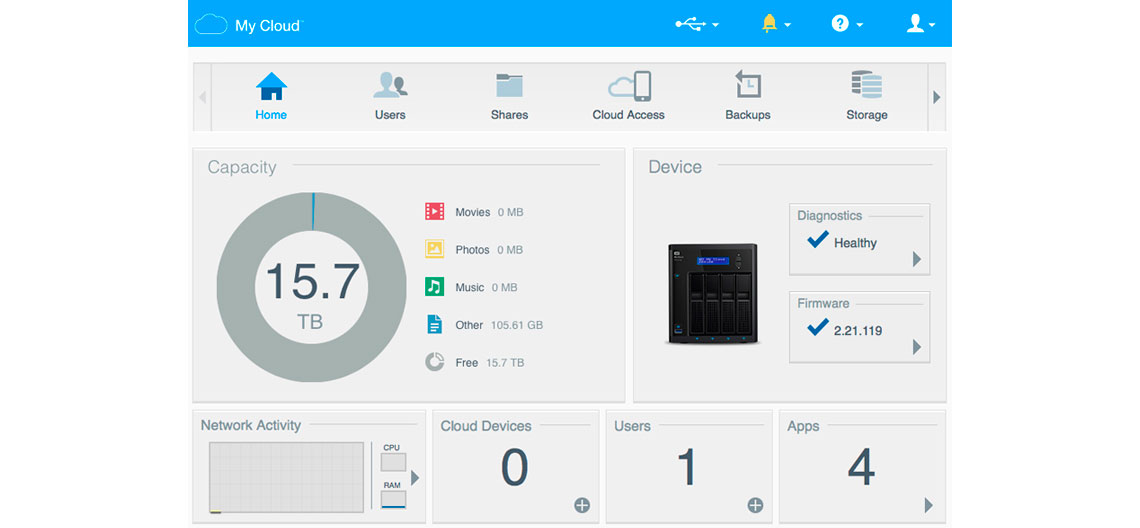Open the user account icon menu
1140x528 pixels.
pyautogui.click(x=915, y=24)
